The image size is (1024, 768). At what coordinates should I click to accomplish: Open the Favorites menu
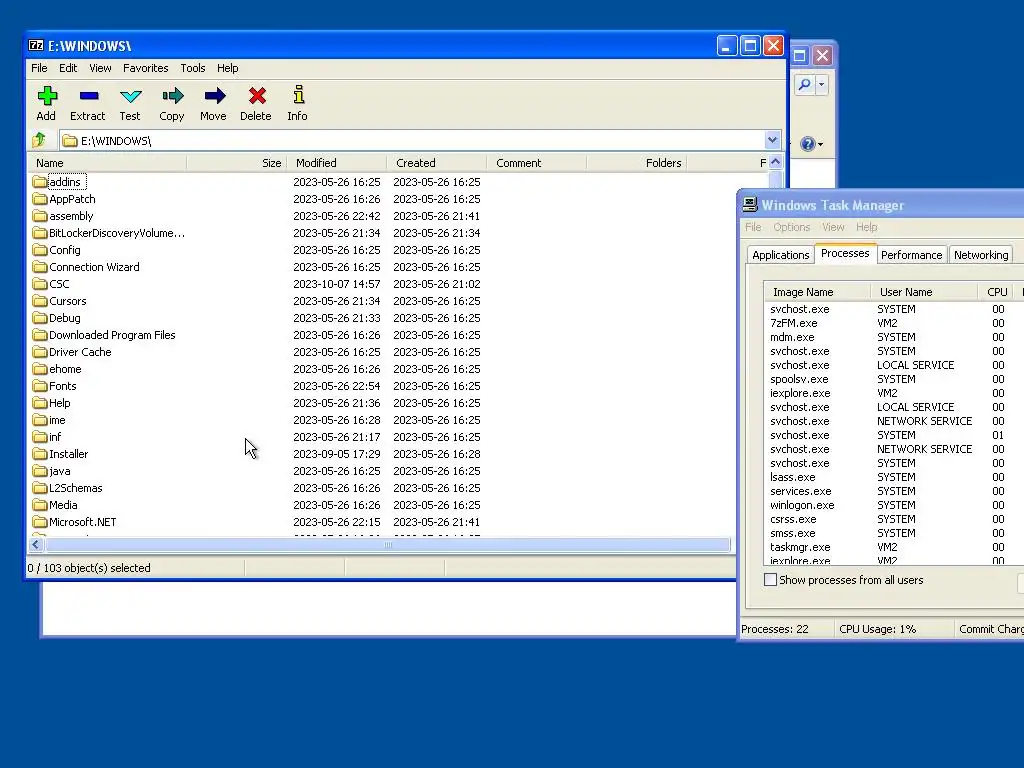146,68
